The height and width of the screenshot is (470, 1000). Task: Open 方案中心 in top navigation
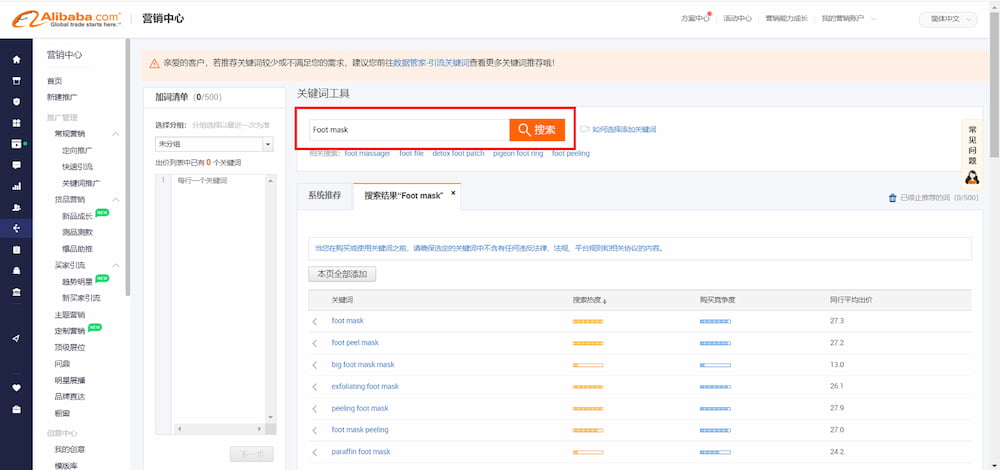click(x=695, y=19)
